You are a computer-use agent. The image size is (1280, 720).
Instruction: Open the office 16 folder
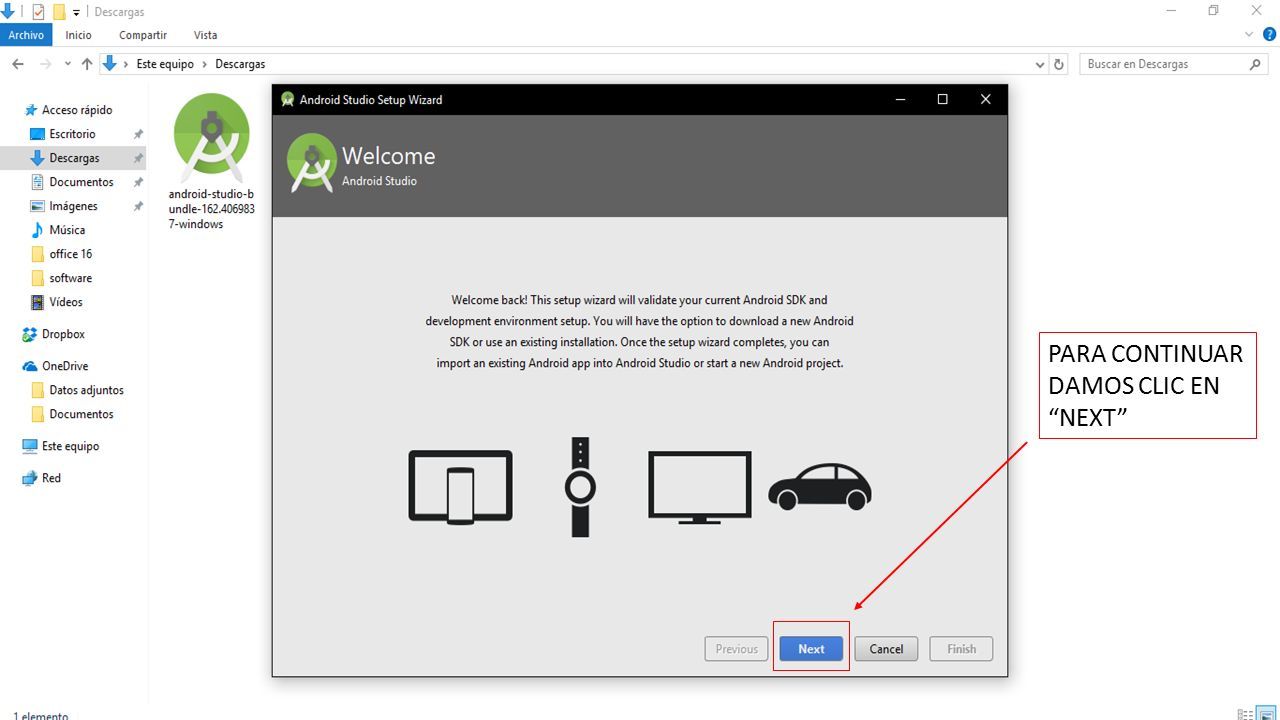point(70,254)
